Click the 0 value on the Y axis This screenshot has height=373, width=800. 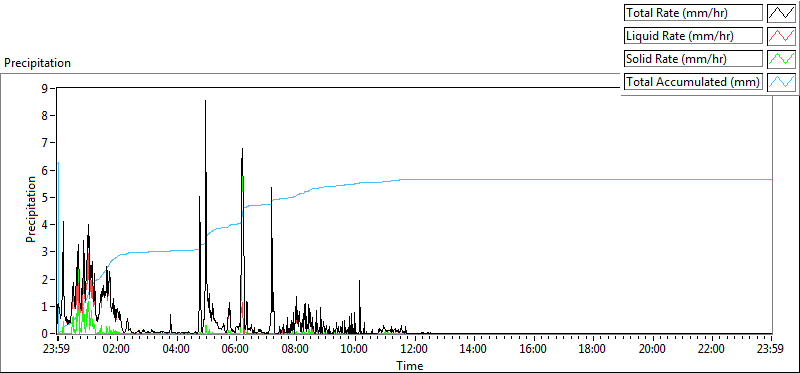(x=44, y=333)
